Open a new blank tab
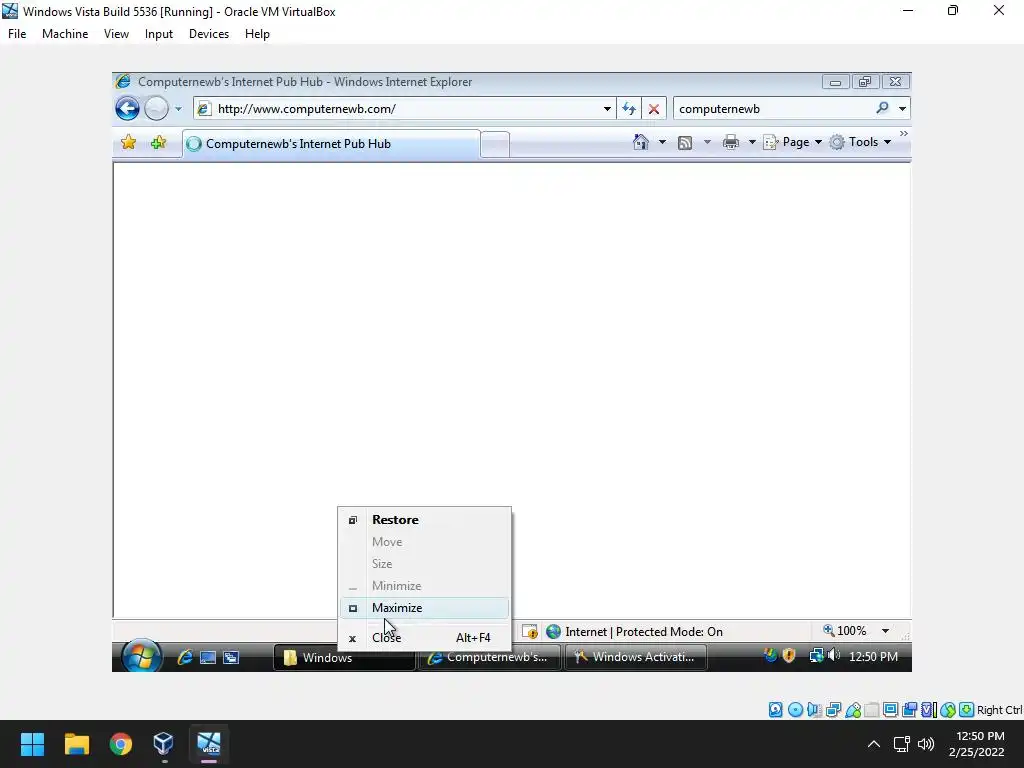 [x=495, y=144]
